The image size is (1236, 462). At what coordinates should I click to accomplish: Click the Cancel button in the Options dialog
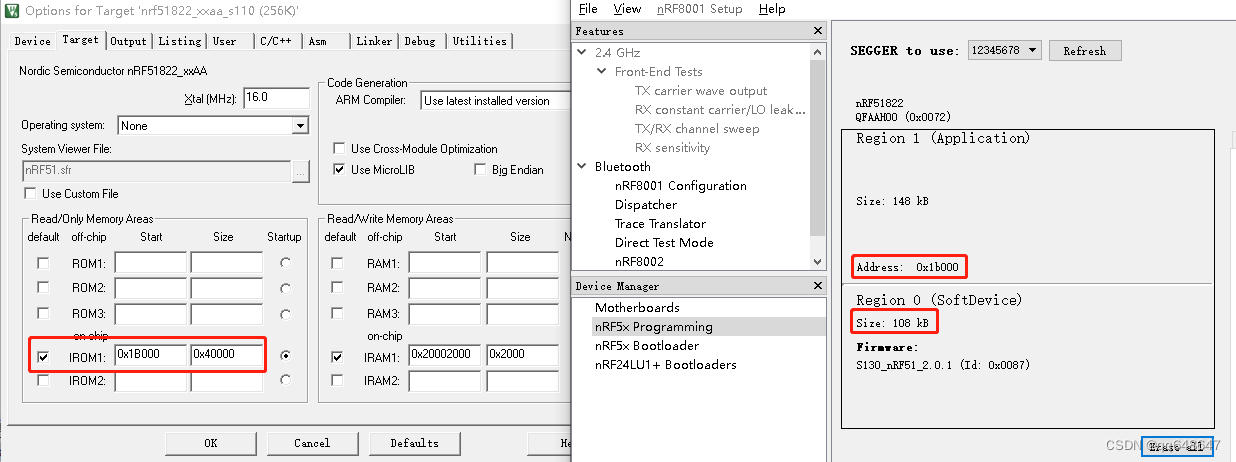click(x=312, y=443)
